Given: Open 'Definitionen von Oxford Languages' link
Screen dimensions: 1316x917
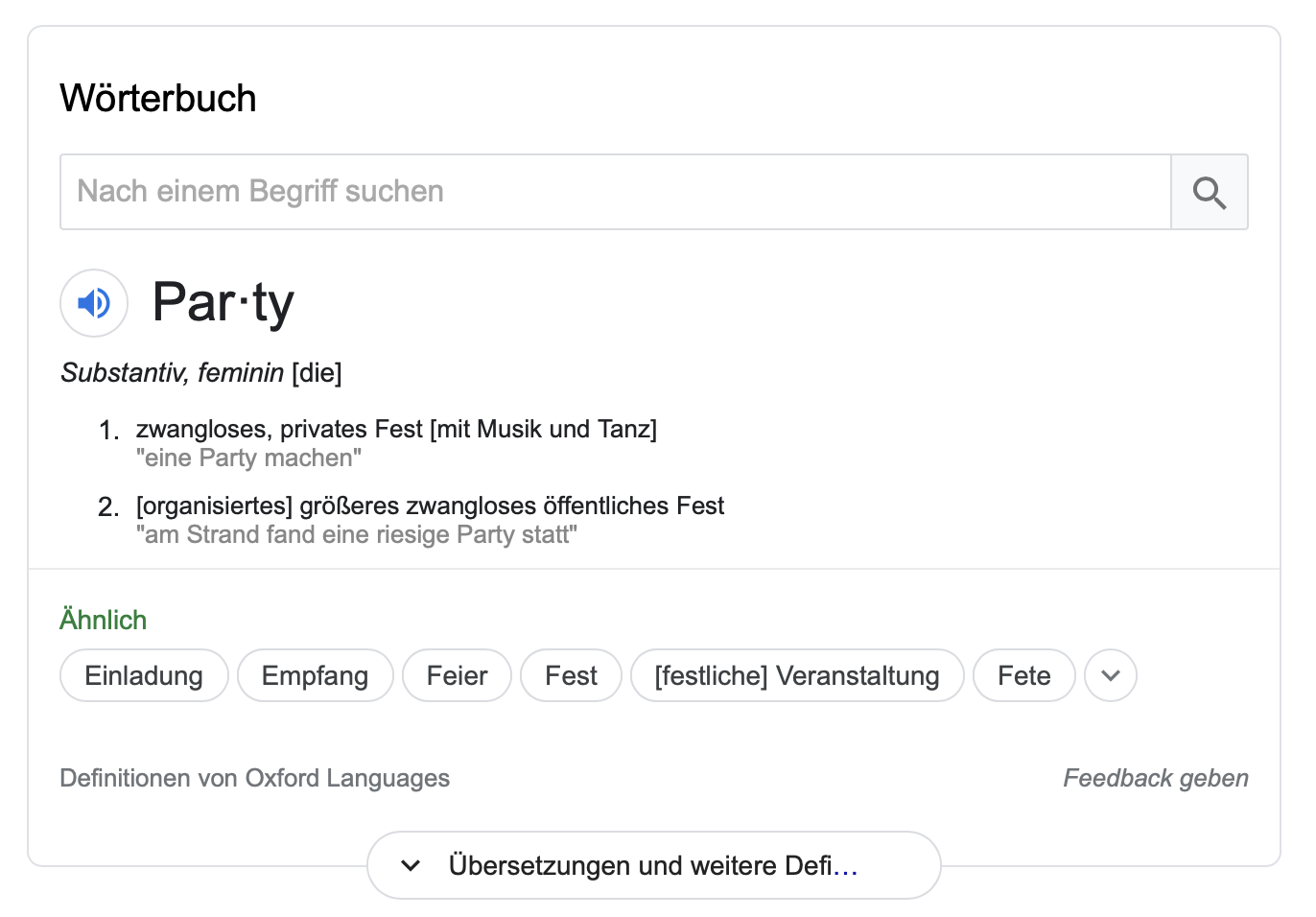Looking at the screenshot, I should click(x=255, y=778).
